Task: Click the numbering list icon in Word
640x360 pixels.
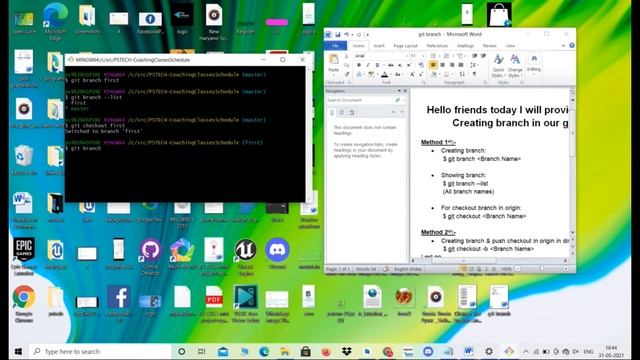Action: pyautogui.click(x=447, y=56)
